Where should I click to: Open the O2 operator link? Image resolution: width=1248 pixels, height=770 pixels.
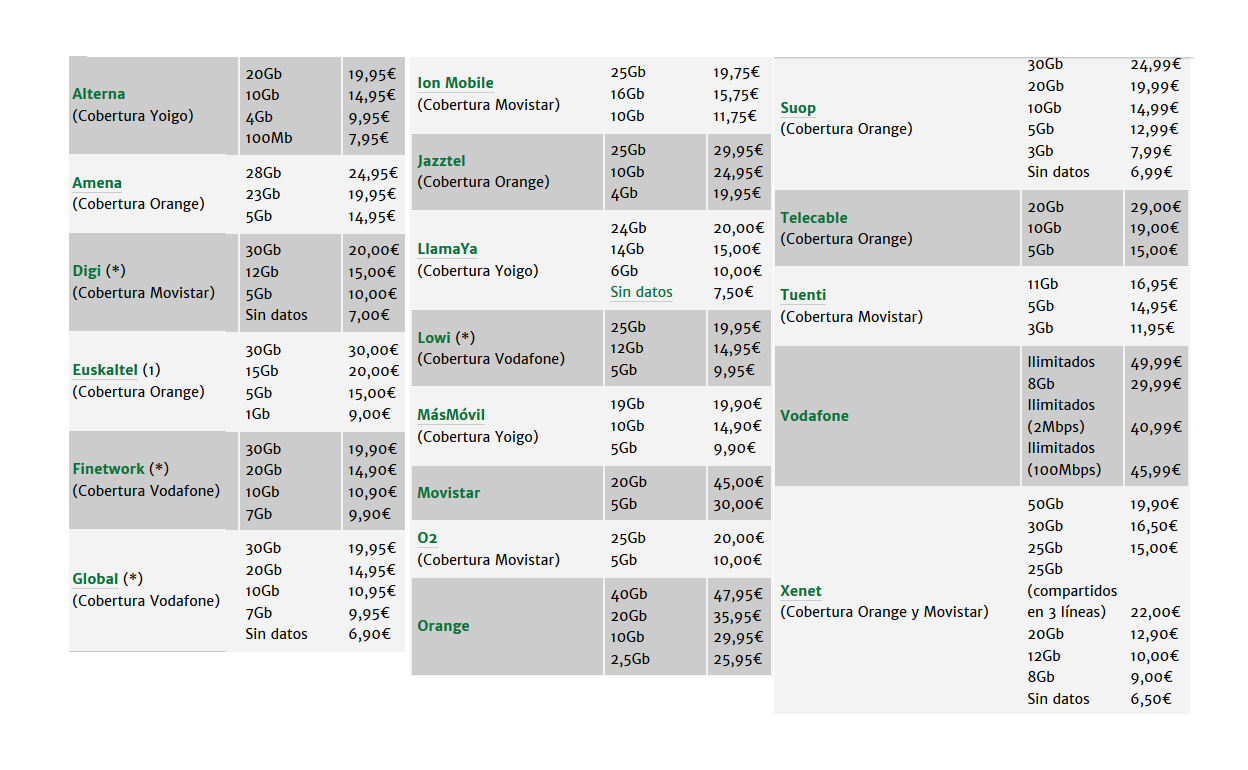click(x=427, y=538)
